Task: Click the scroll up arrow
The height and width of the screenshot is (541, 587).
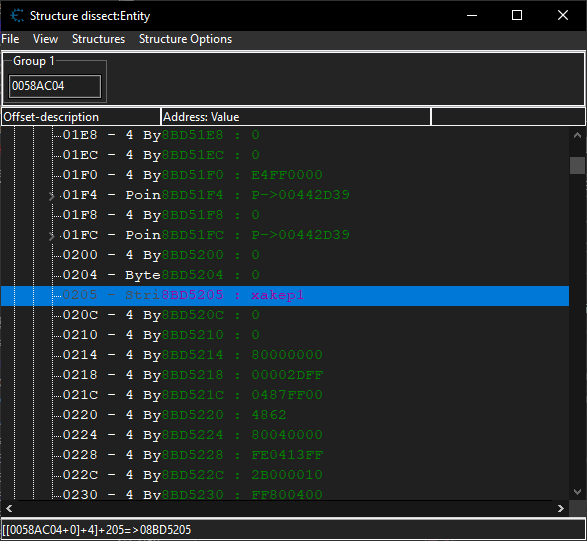Action: pos(577,136)
